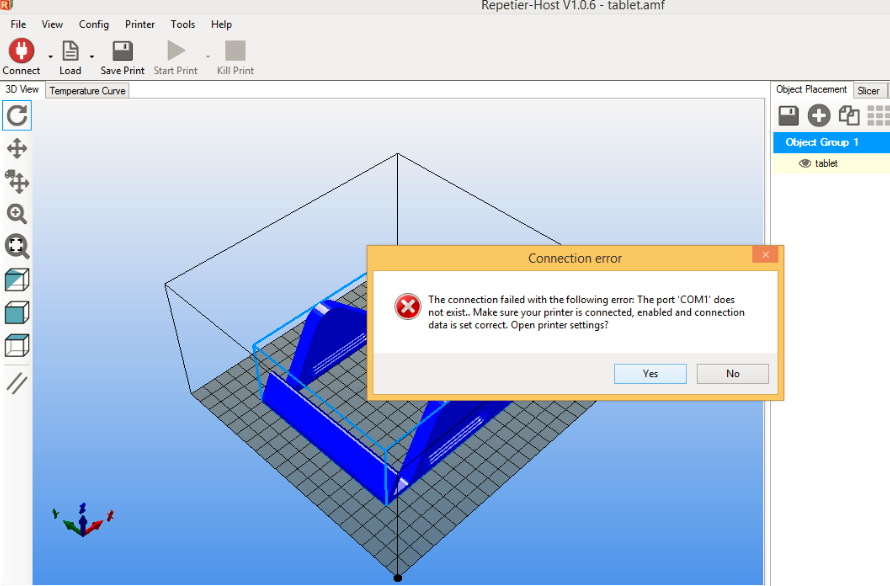The width and height of the screenshot is (890, 586).
Task: Select the Move object tool
Action: (17, 182)
